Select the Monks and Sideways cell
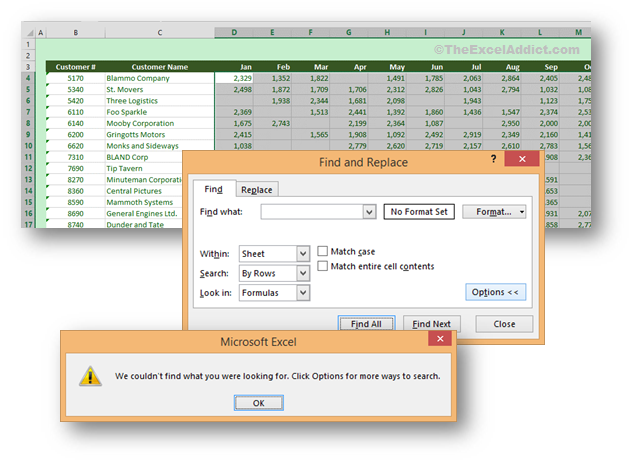This screenshot has width=633, height=464. click(160, 146)
